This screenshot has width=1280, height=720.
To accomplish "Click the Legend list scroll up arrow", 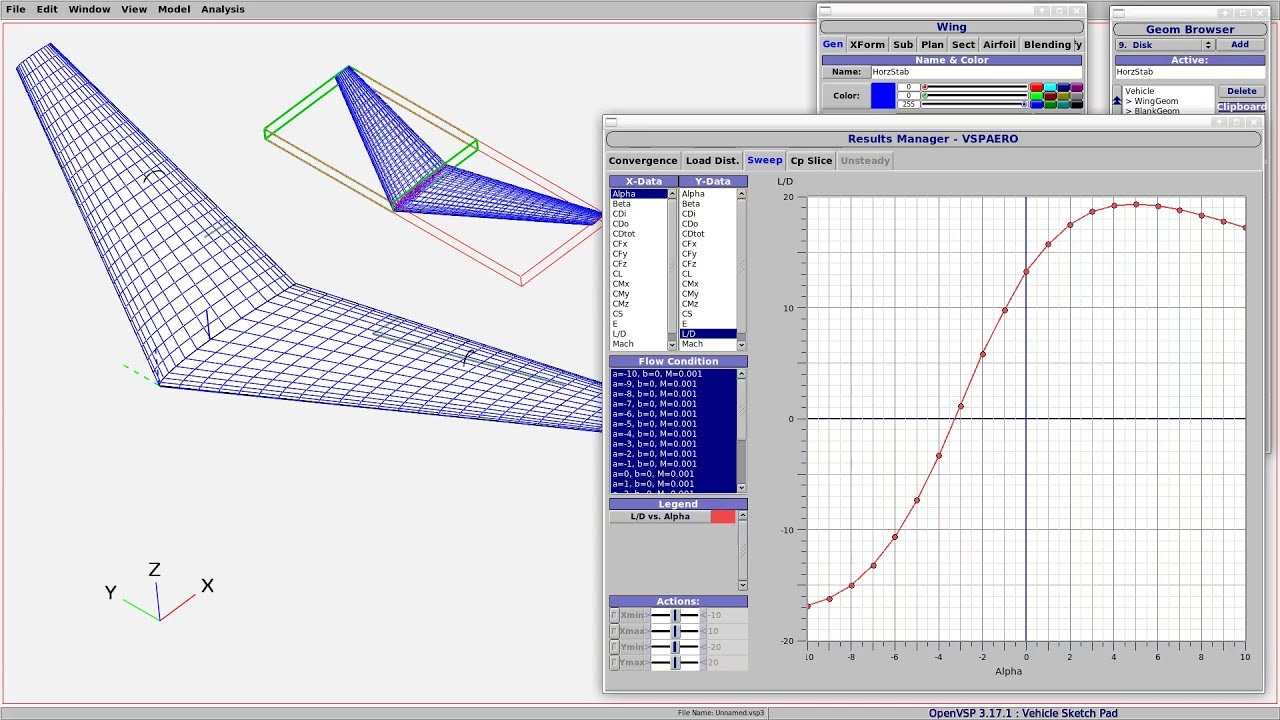I will pos(742,516).
